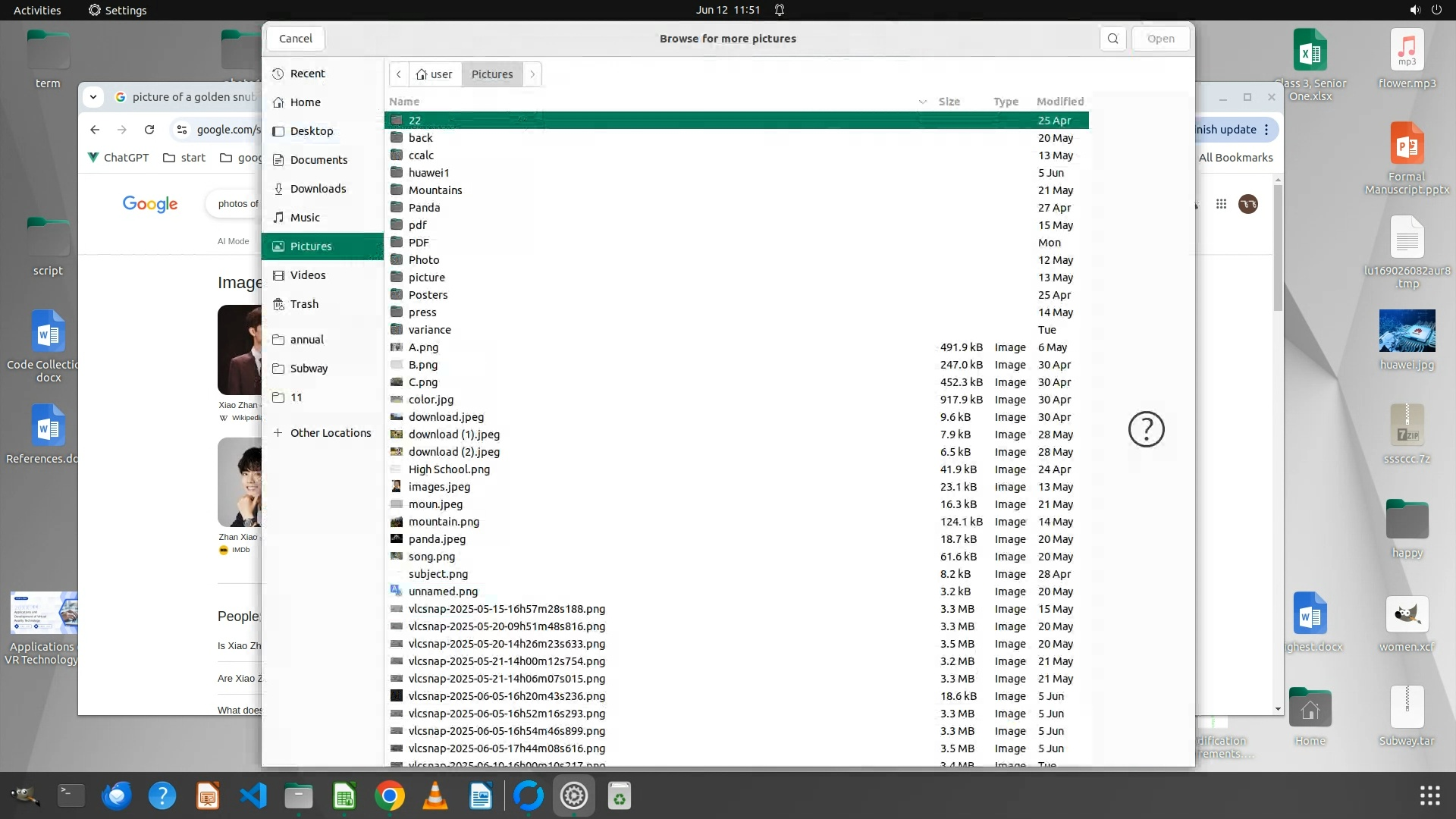This screenshot has width=1456, height=819.
Task: Click the search magnifier icon in dialog header
Action: click(x=1112, y=39)
